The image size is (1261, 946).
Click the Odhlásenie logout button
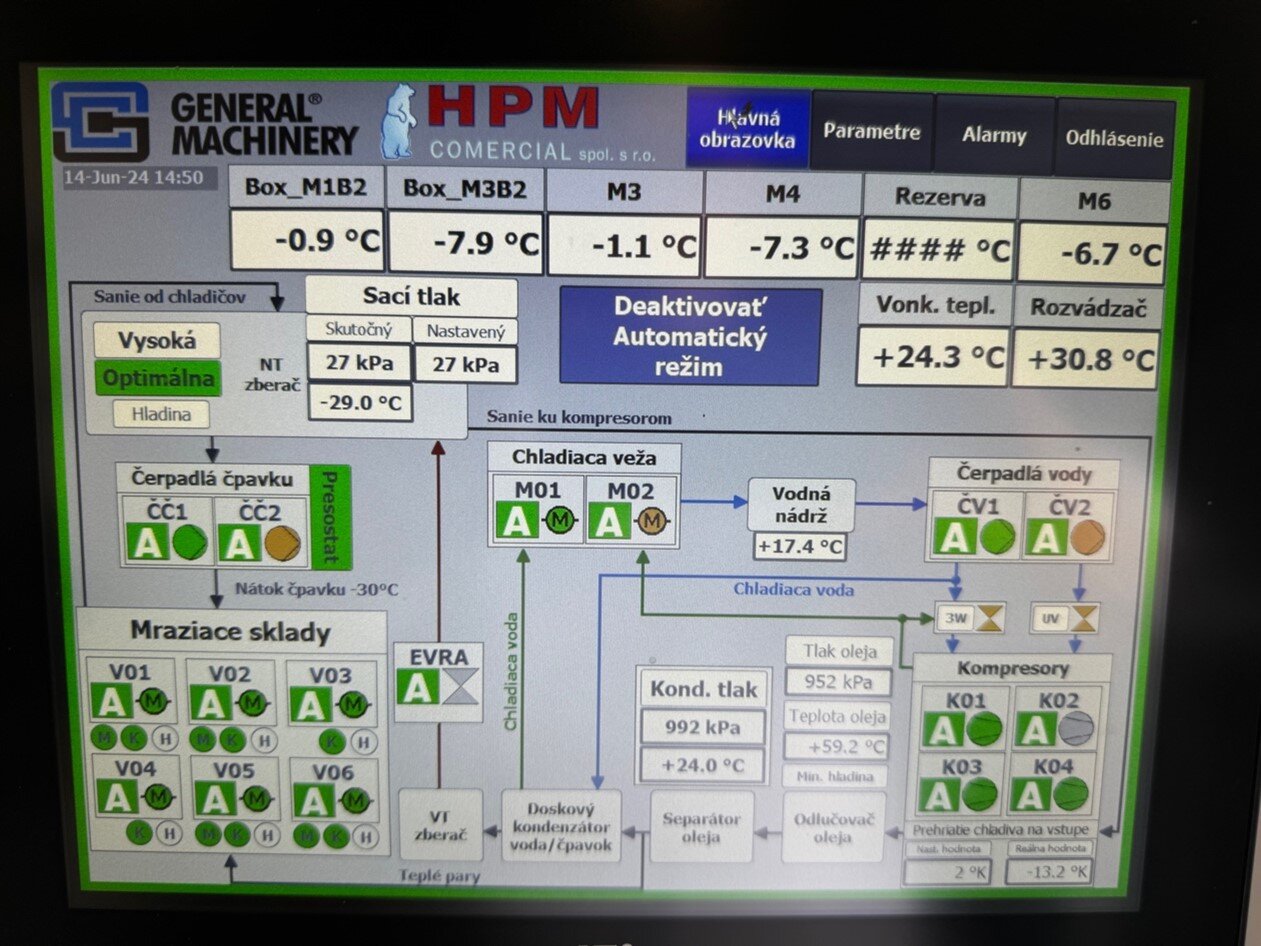[x=1114, y=139]
